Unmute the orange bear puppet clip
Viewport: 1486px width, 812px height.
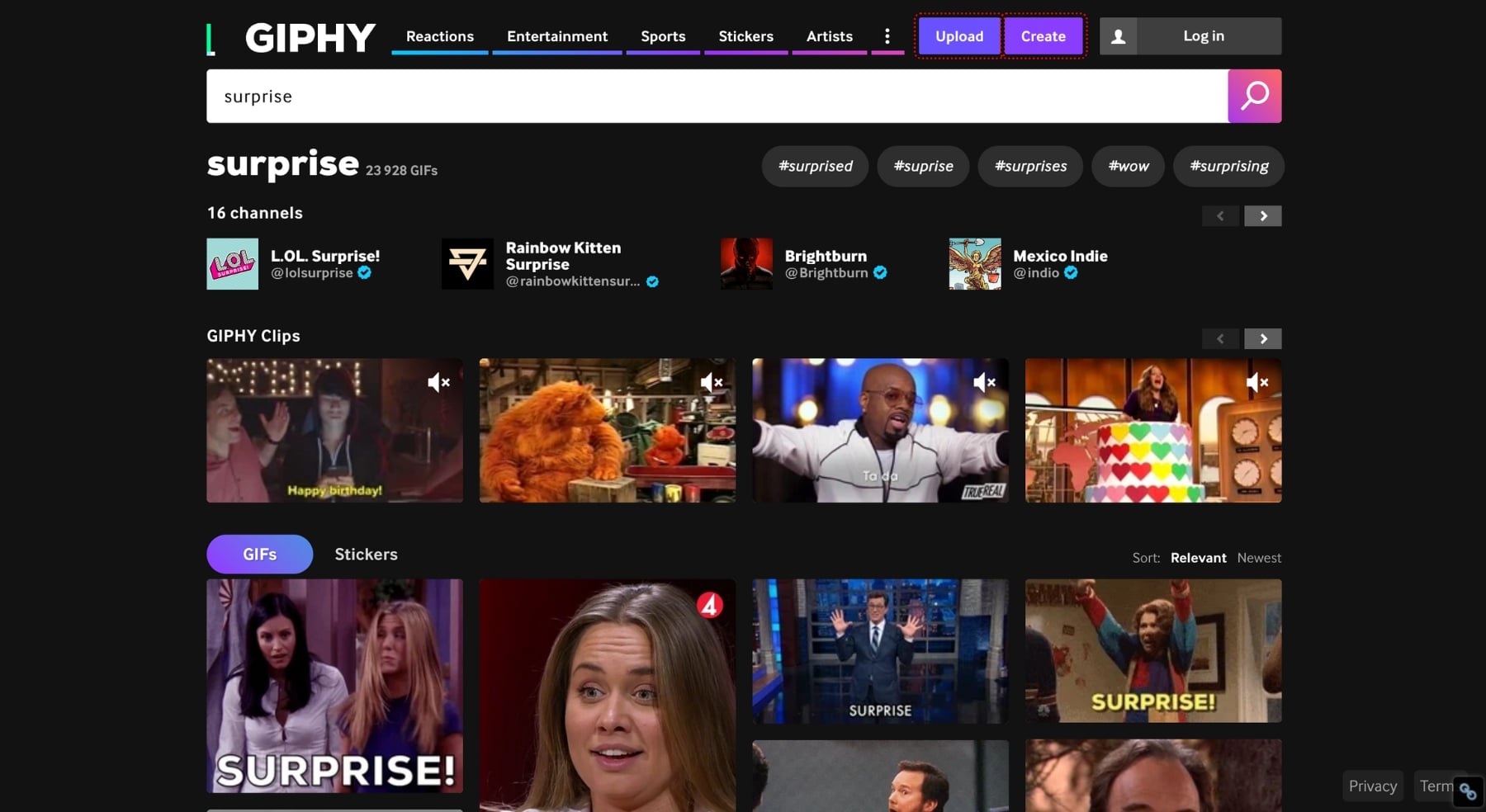coord(712,382)
